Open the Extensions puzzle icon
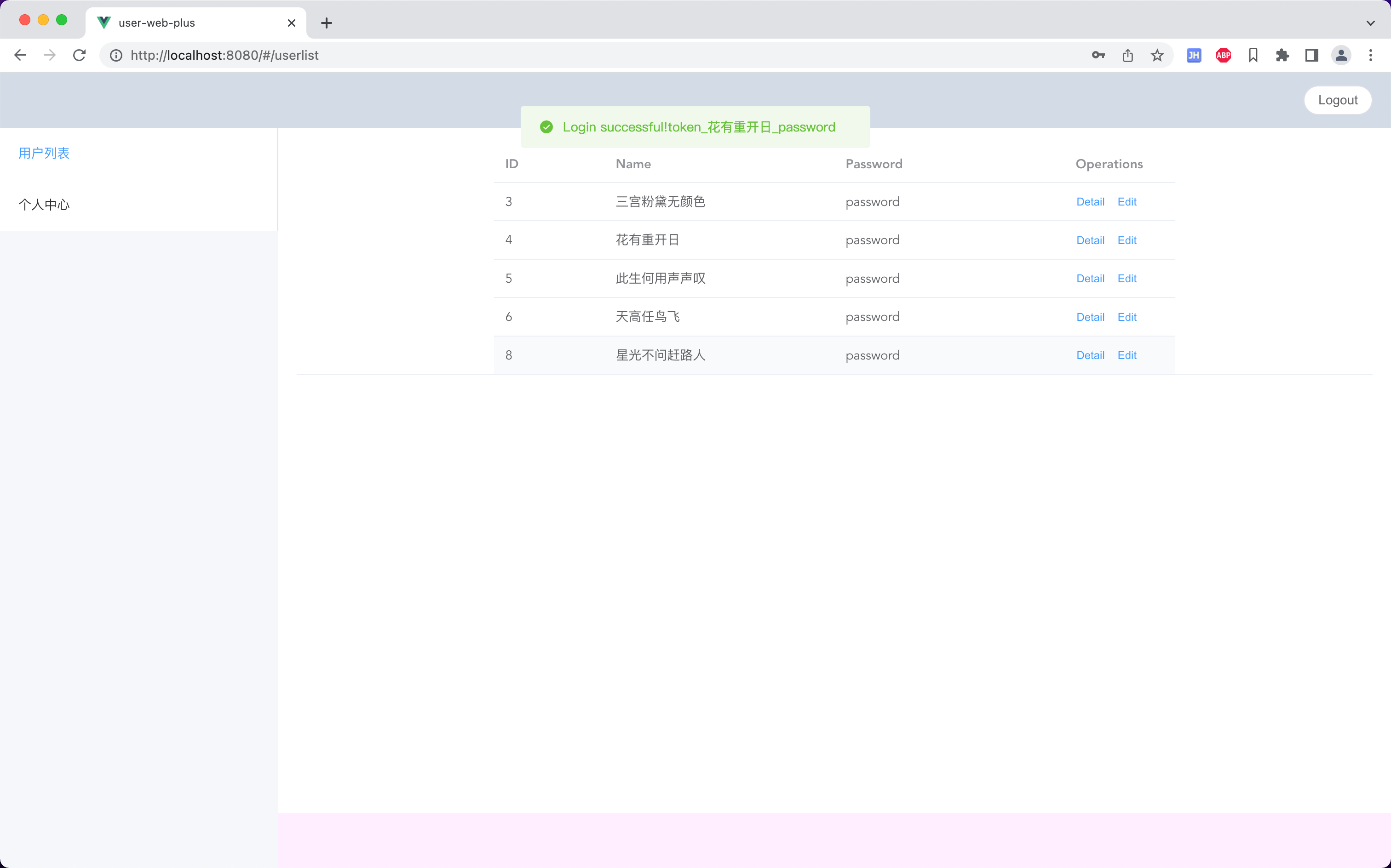The height and width of the screenshot is (868, 1391). [1282, 55]
